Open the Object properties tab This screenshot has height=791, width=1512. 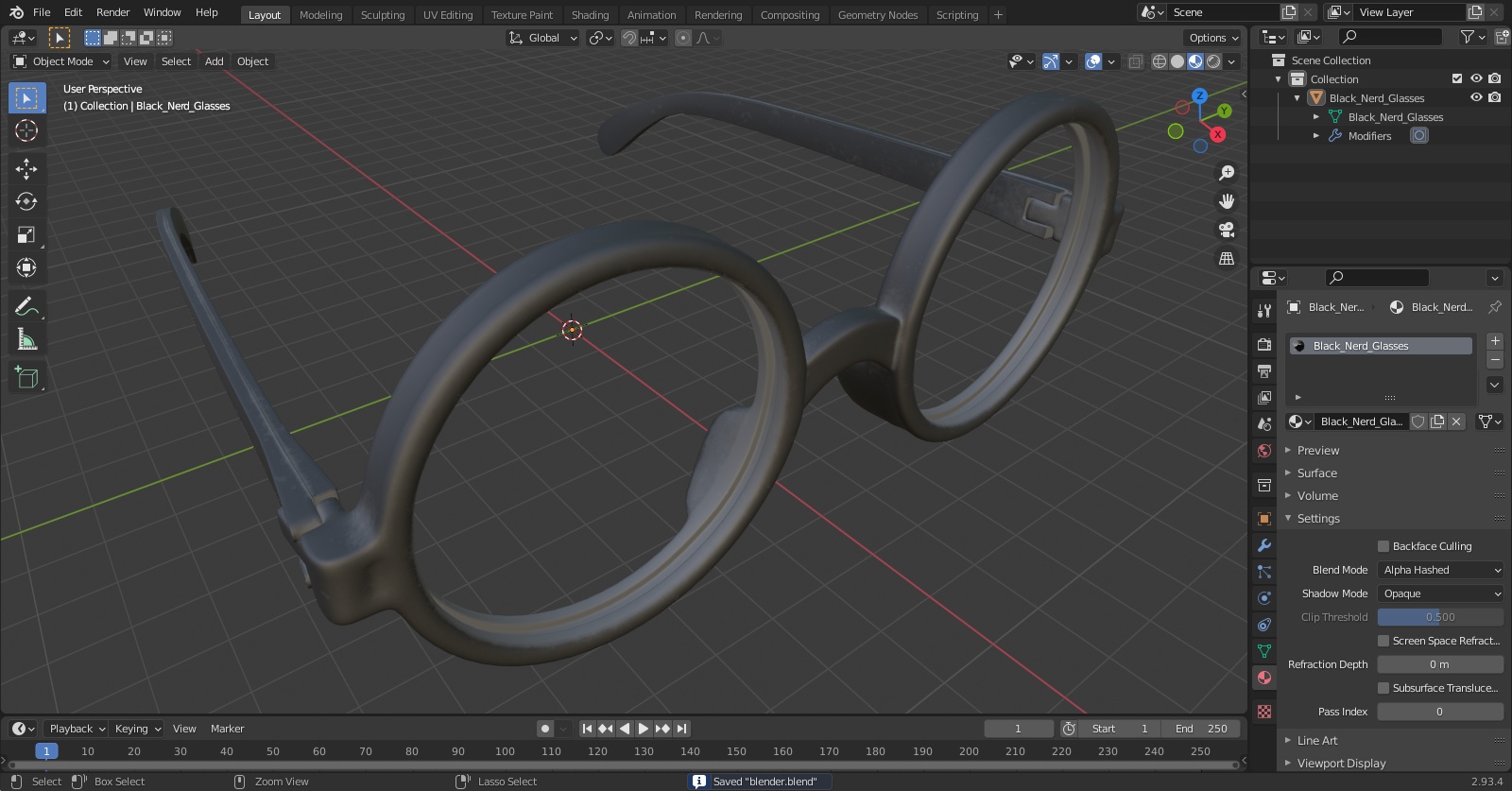pyautogui.click(x=1264, y=519)
